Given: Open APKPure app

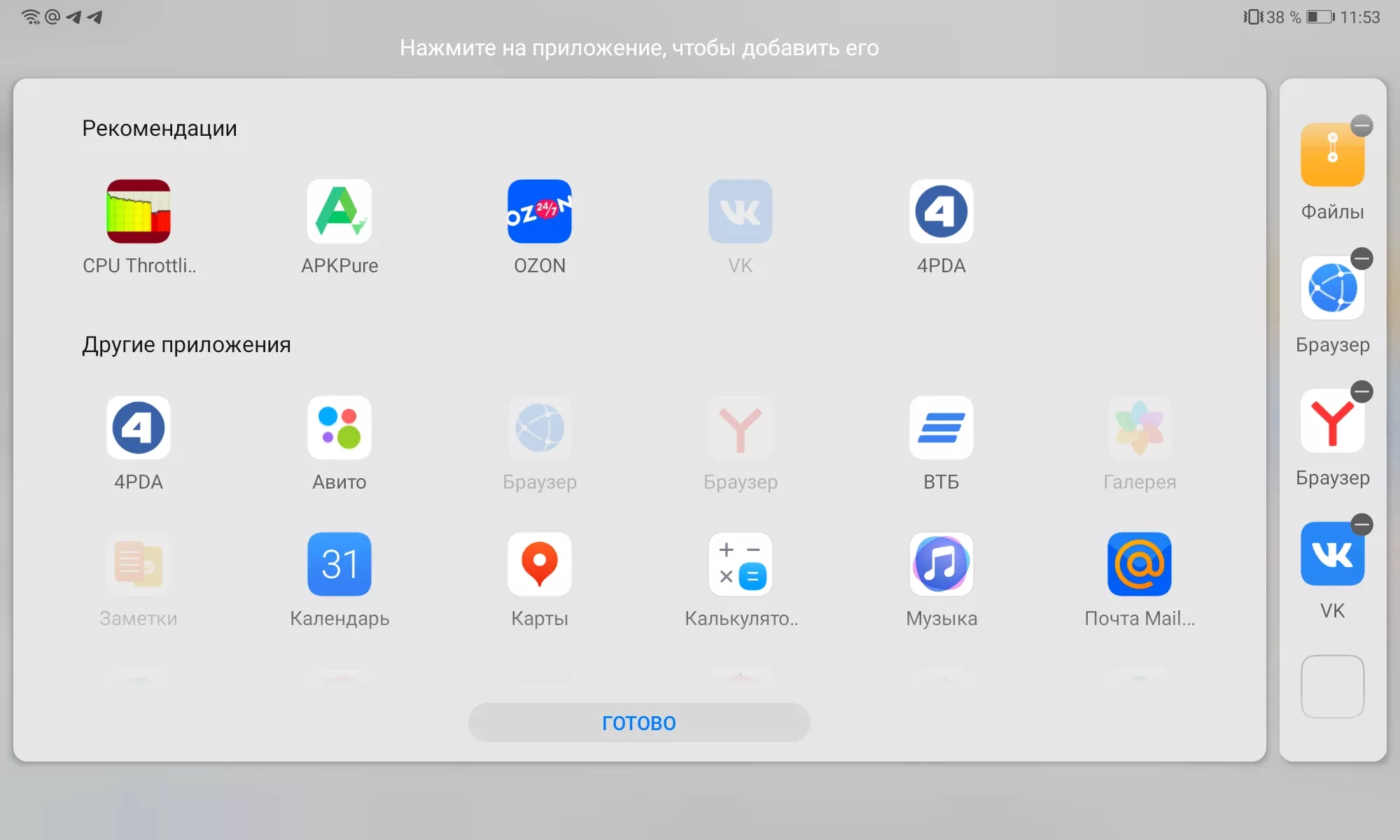Looking at the screenshot, I should [x=339, y=212].
